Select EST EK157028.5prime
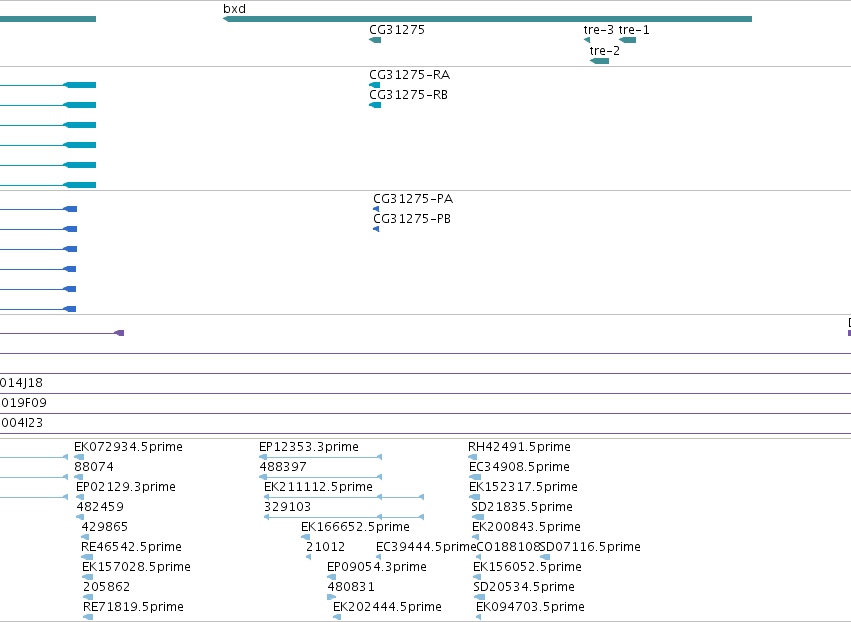851x622 pixels. click(136, 567)
